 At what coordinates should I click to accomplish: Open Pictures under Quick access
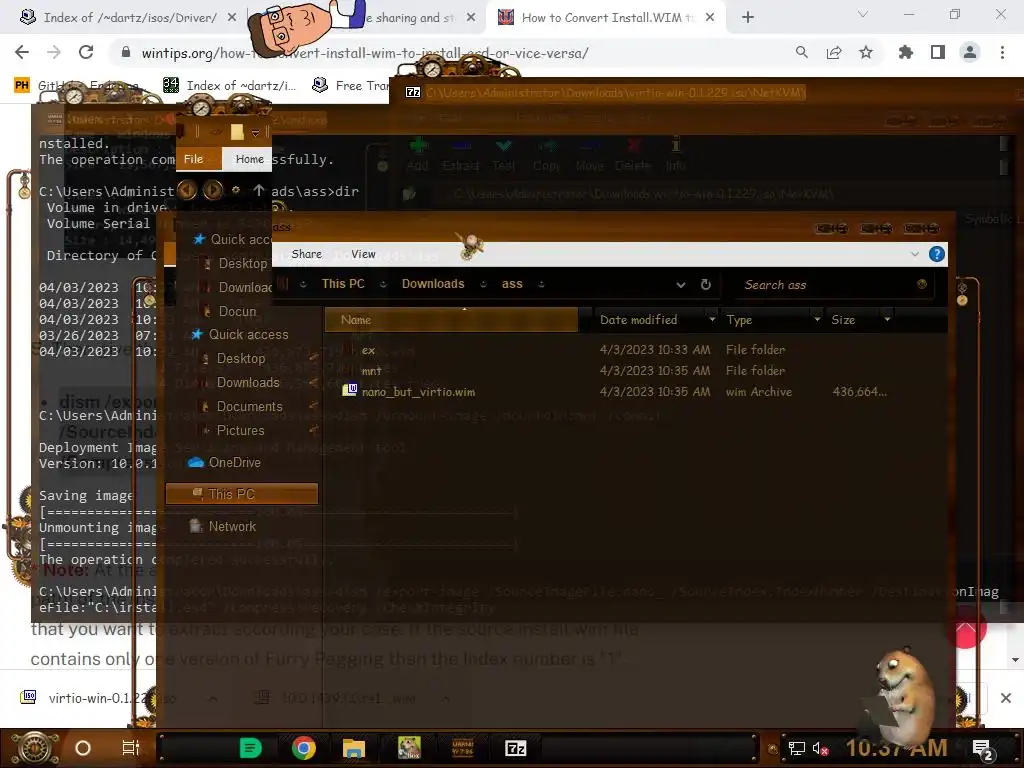[240, 431]
